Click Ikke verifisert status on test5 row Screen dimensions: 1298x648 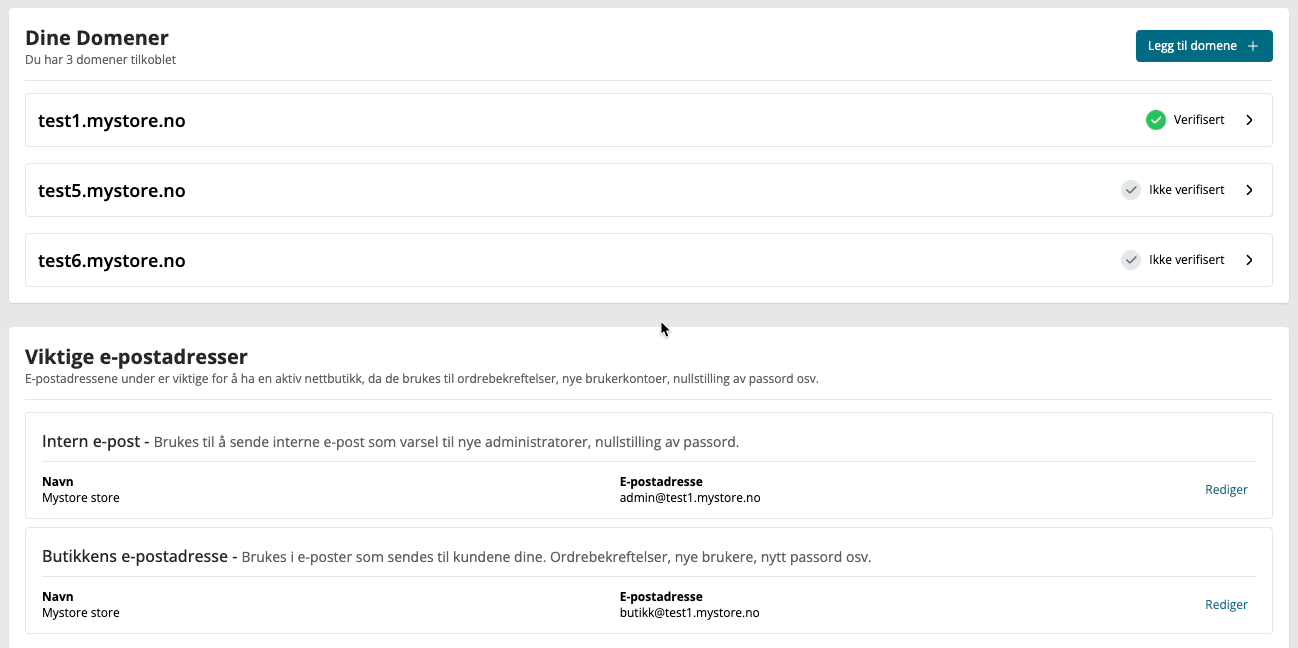point(1187,190)
